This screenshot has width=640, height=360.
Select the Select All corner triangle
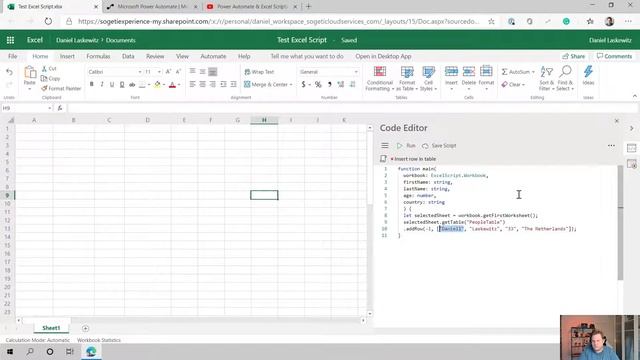coord(11,120)
